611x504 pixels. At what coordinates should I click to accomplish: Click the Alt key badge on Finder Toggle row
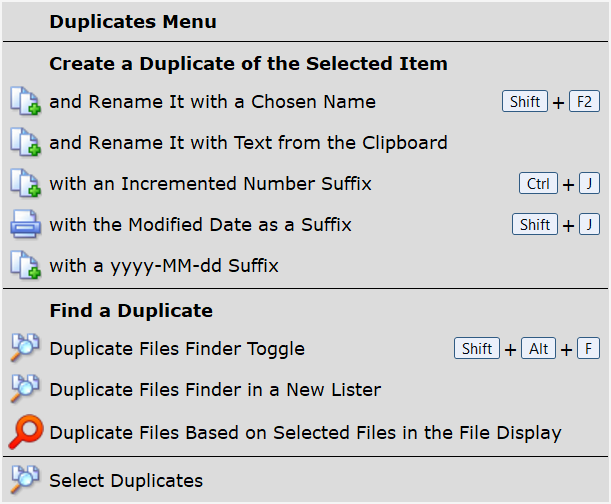[538, 349]
